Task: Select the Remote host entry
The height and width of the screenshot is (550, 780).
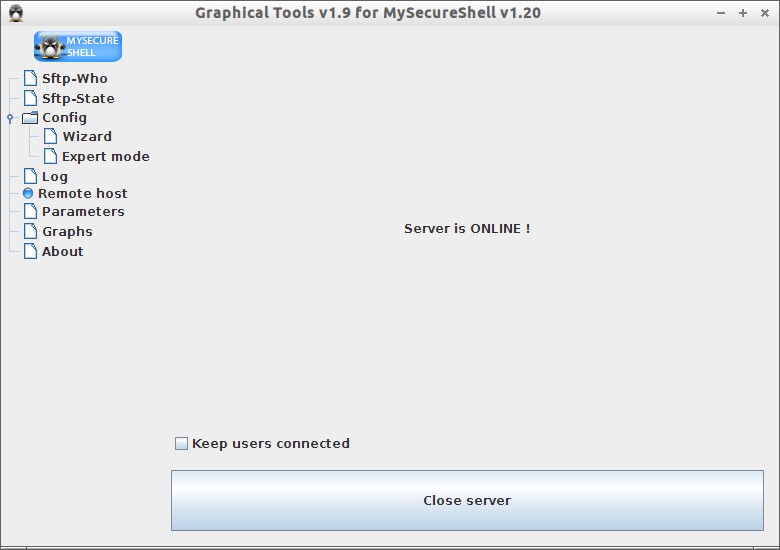Action: (83, 193)
